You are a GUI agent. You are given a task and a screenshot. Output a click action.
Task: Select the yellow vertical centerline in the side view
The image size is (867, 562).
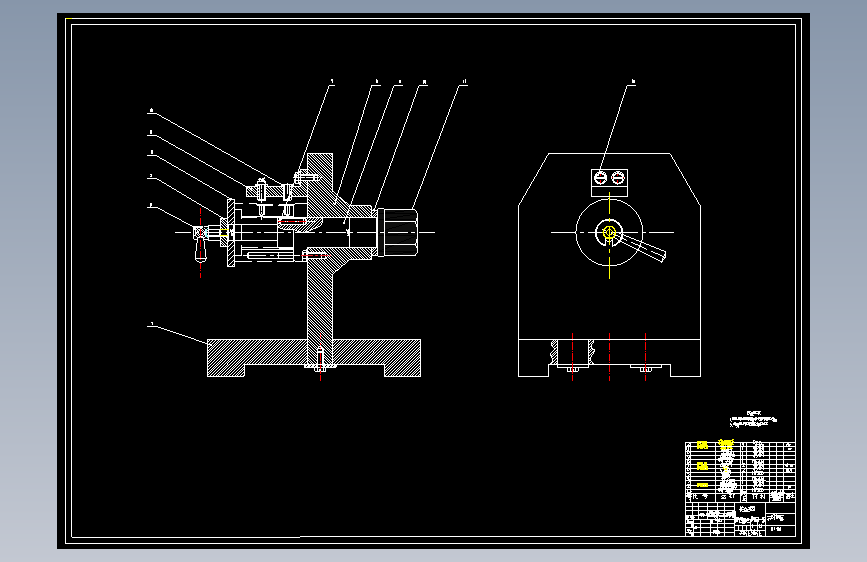pos(609,235)
